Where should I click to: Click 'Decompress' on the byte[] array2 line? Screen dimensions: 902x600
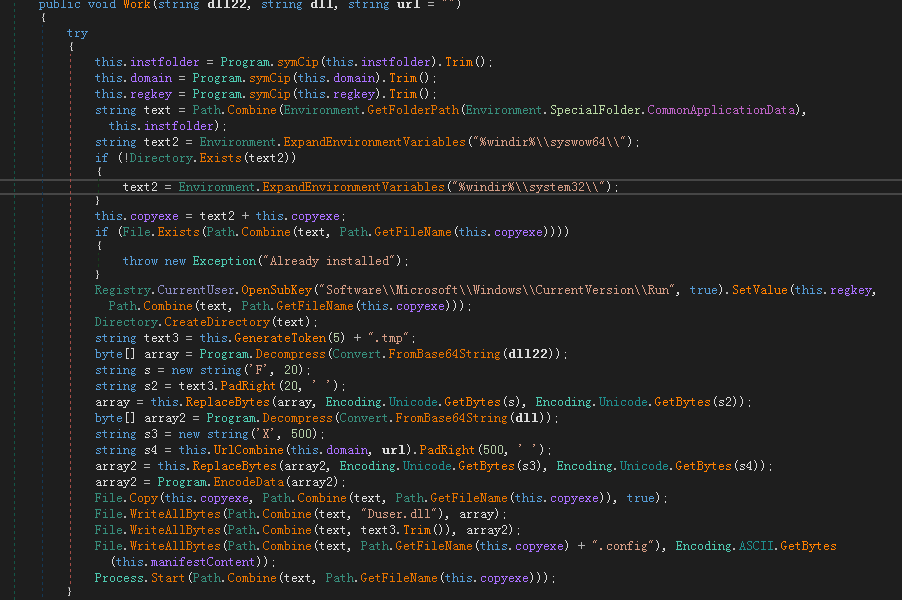[297, 418]
